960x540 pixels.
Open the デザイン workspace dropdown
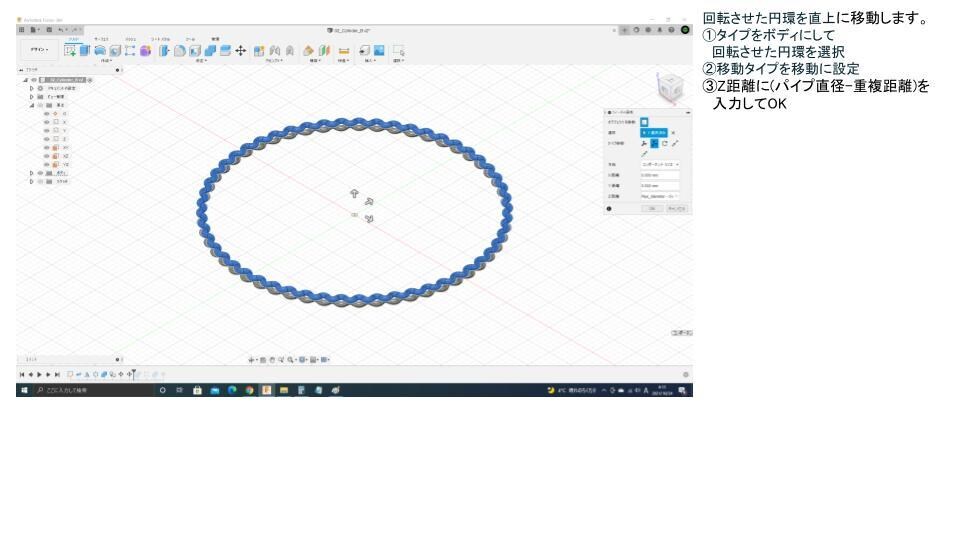40,50
